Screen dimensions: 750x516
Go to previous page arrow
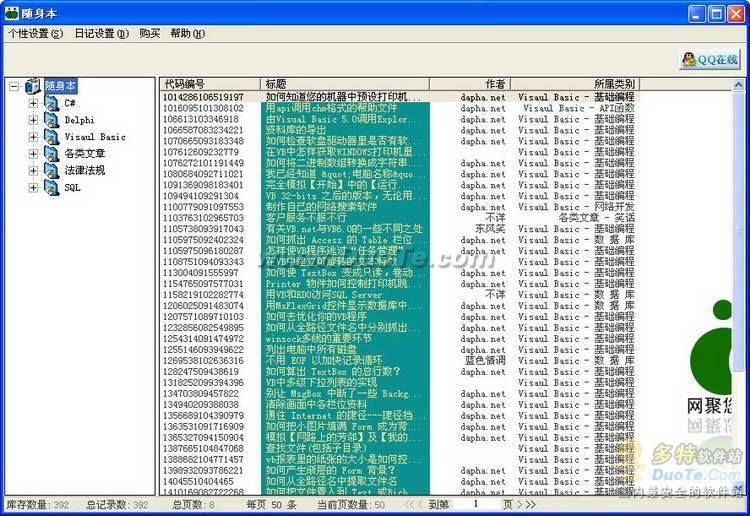pos(420,504)
